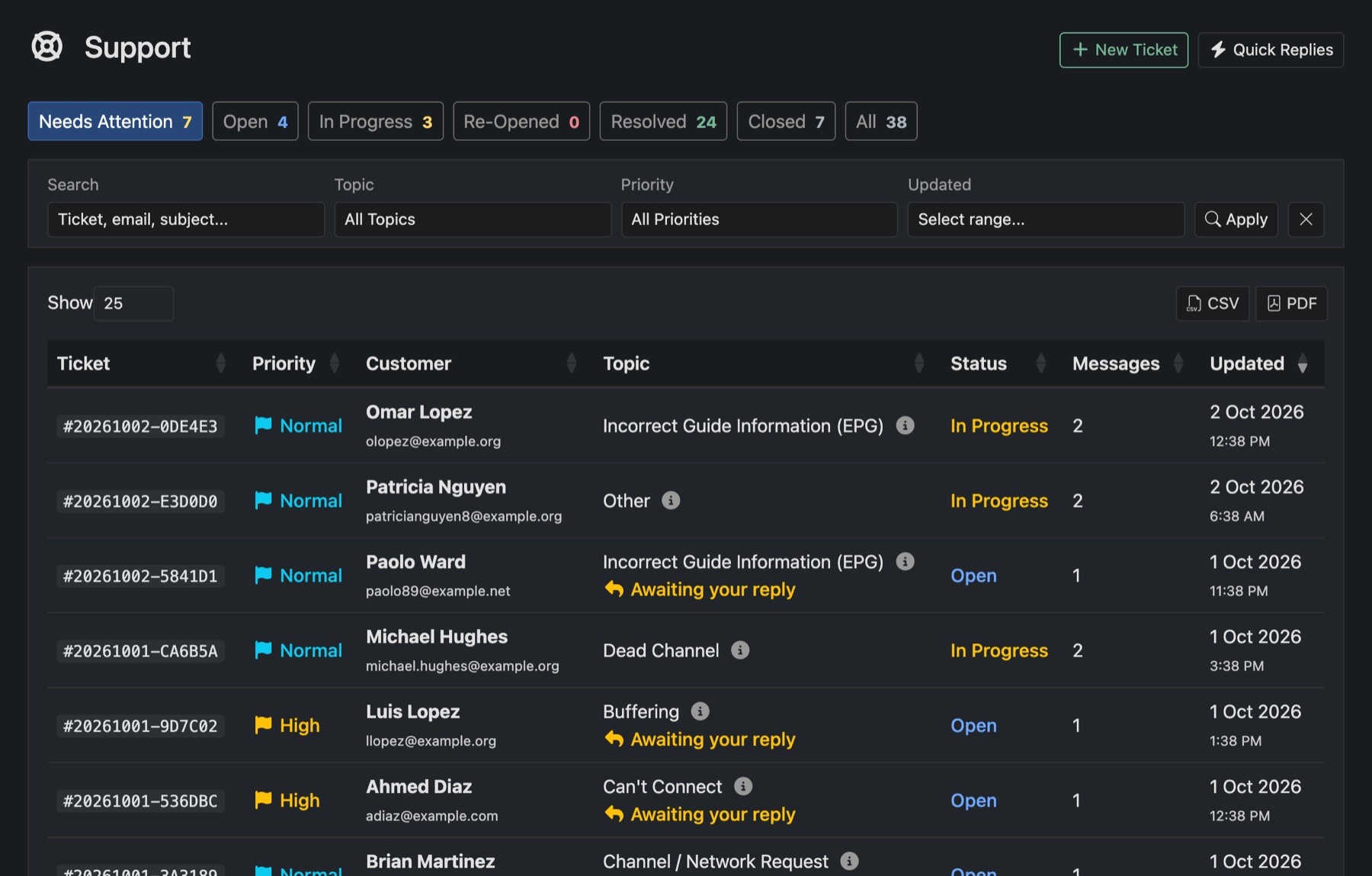Click reply arrow icon in Ahmed Diaz row

614,813
